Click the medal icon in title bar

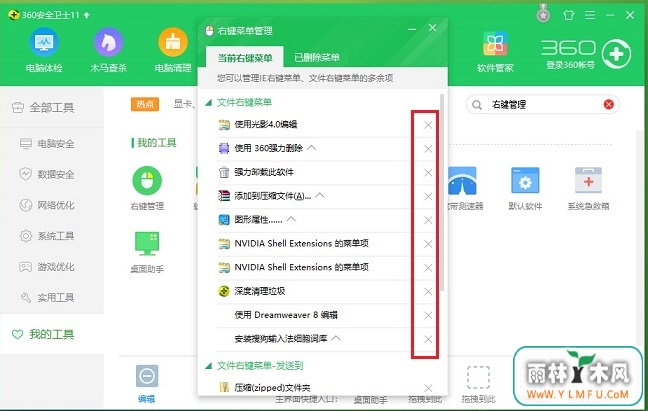[x=543, y=14]
